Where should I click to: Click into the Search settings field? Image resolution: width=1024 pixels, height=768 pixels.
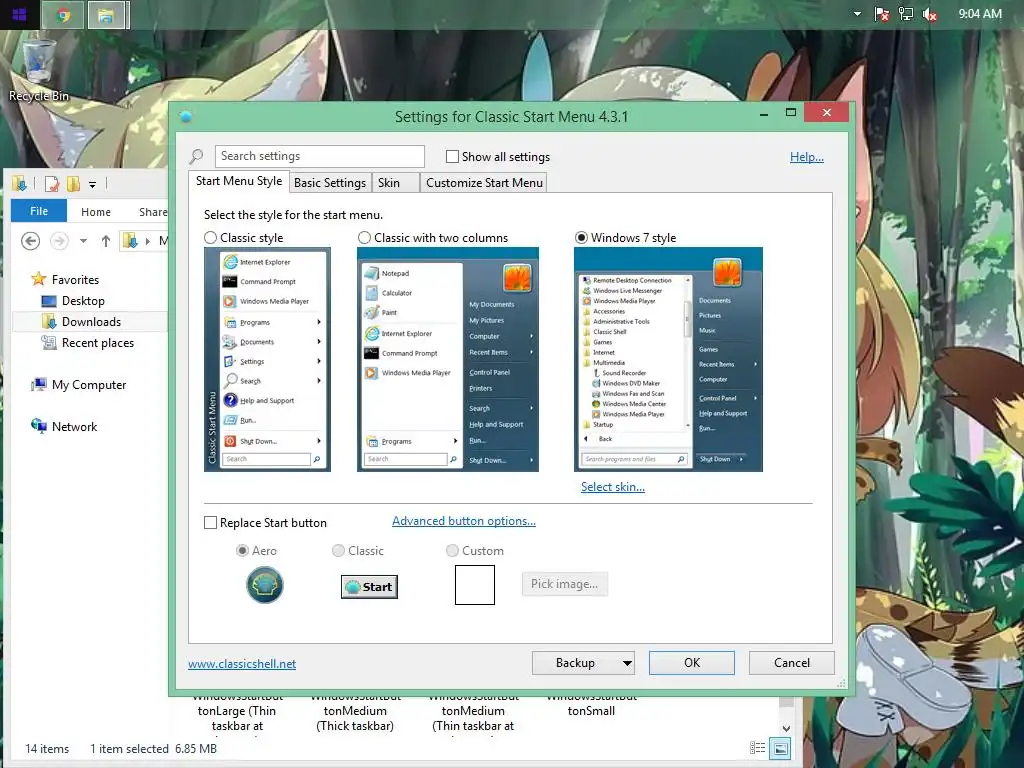(319, 156)
